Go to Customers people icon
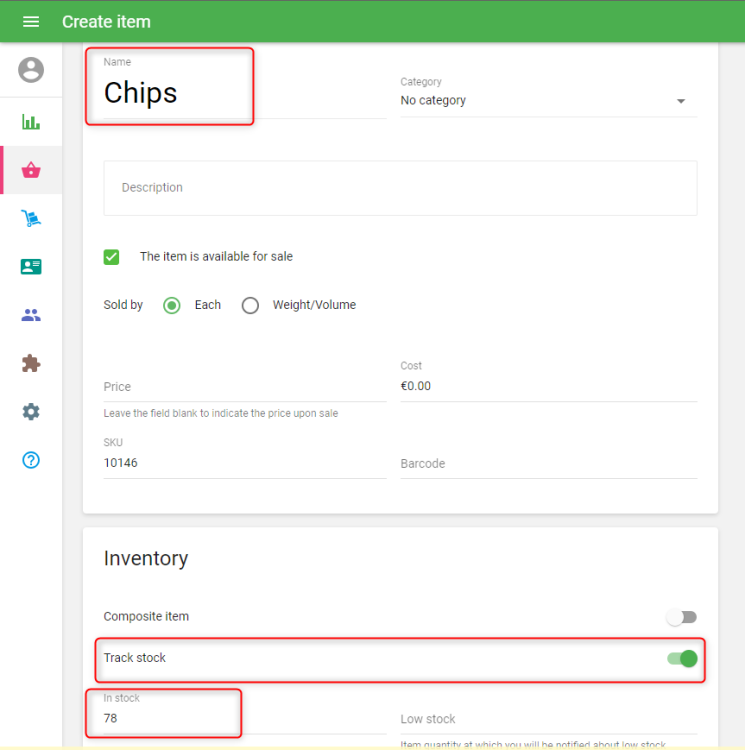745x750 pixels. coord(31,315)
